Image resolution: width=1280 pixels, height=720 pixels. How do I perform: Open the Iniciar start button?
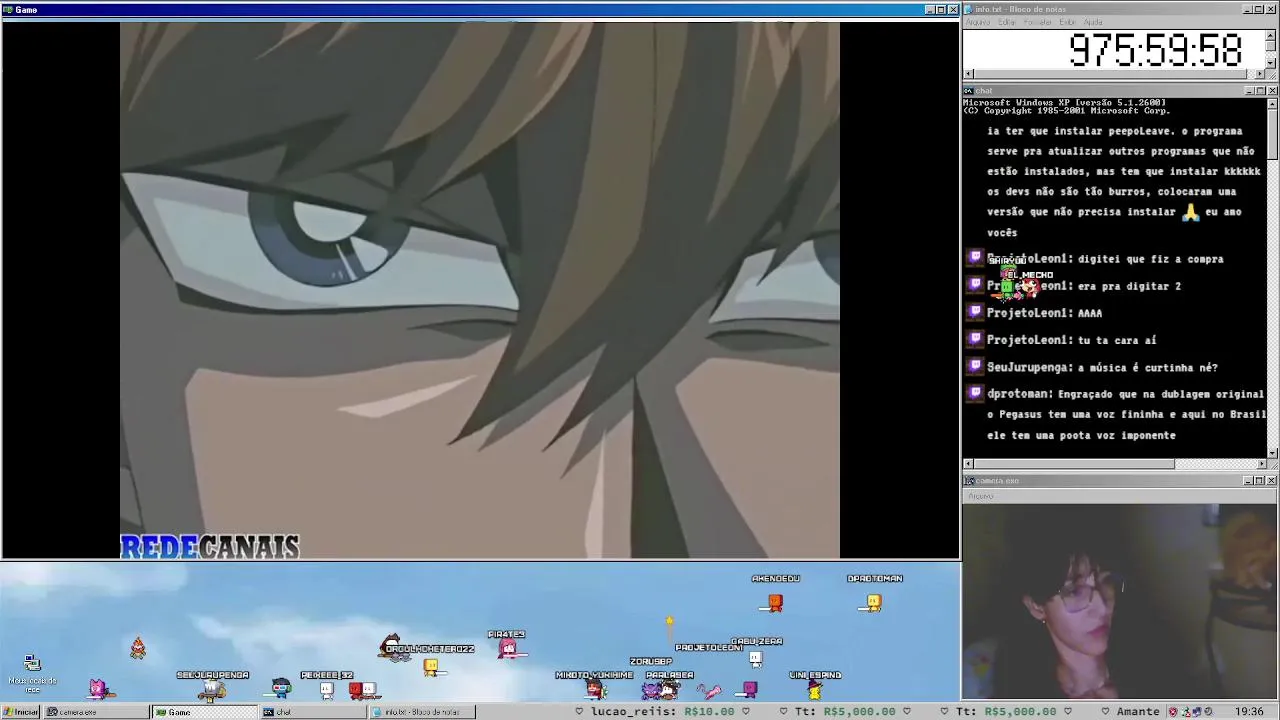coord(21,712)
